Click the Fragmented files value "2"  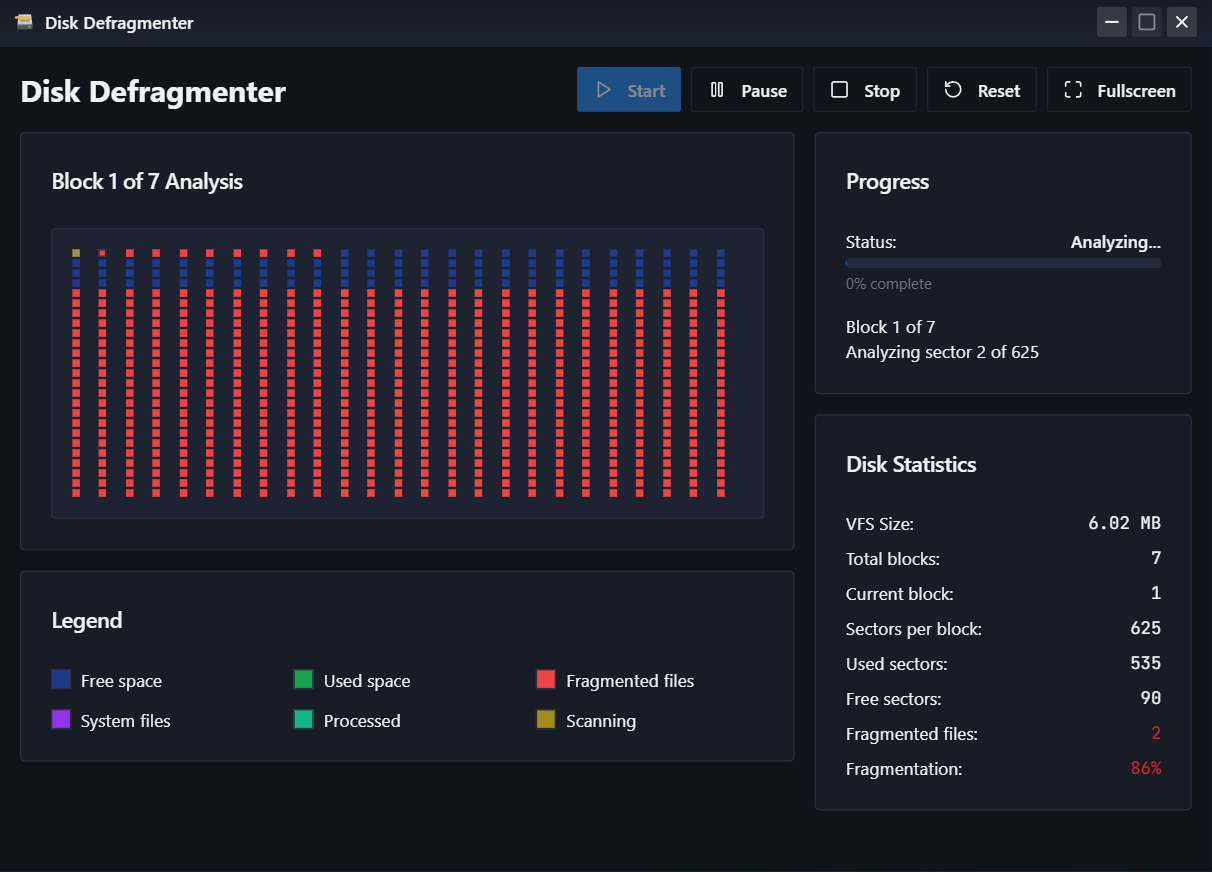pyautogui.click(x=1156, y=733)
